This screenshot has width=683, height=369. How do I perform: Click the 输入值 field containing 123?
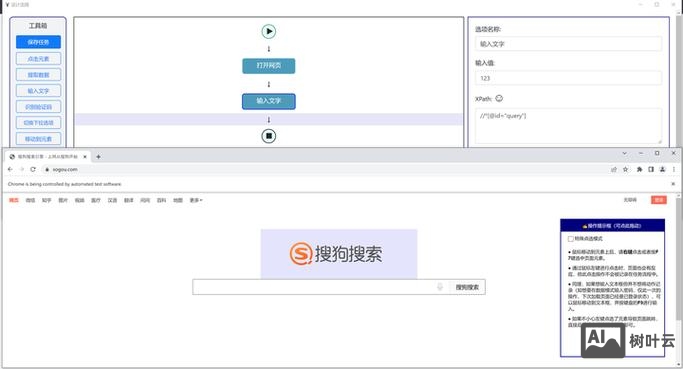[568, 78]
